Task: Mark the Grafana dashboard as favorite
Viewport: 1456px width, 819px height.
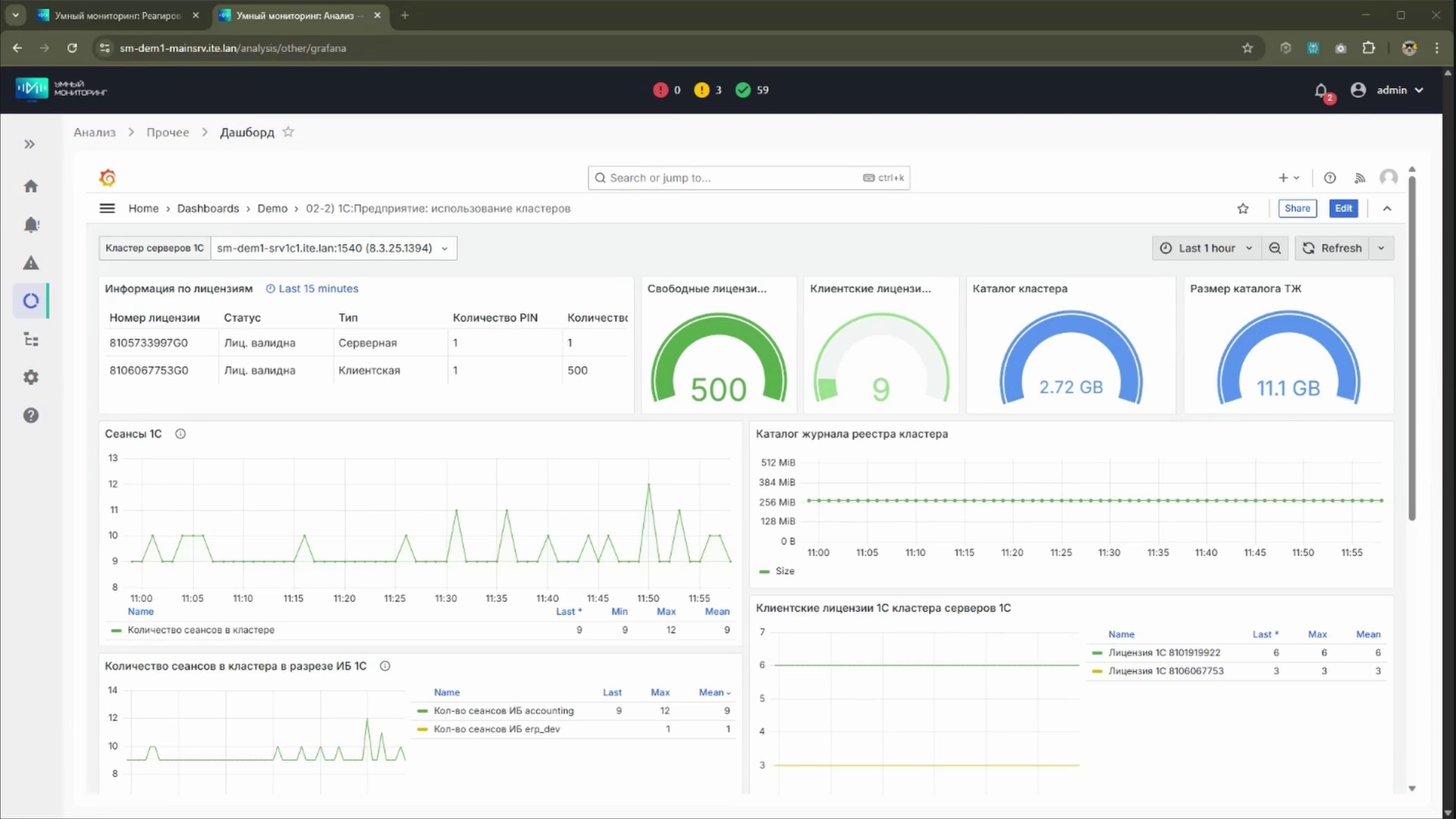Action: [x=1243, y=209]
